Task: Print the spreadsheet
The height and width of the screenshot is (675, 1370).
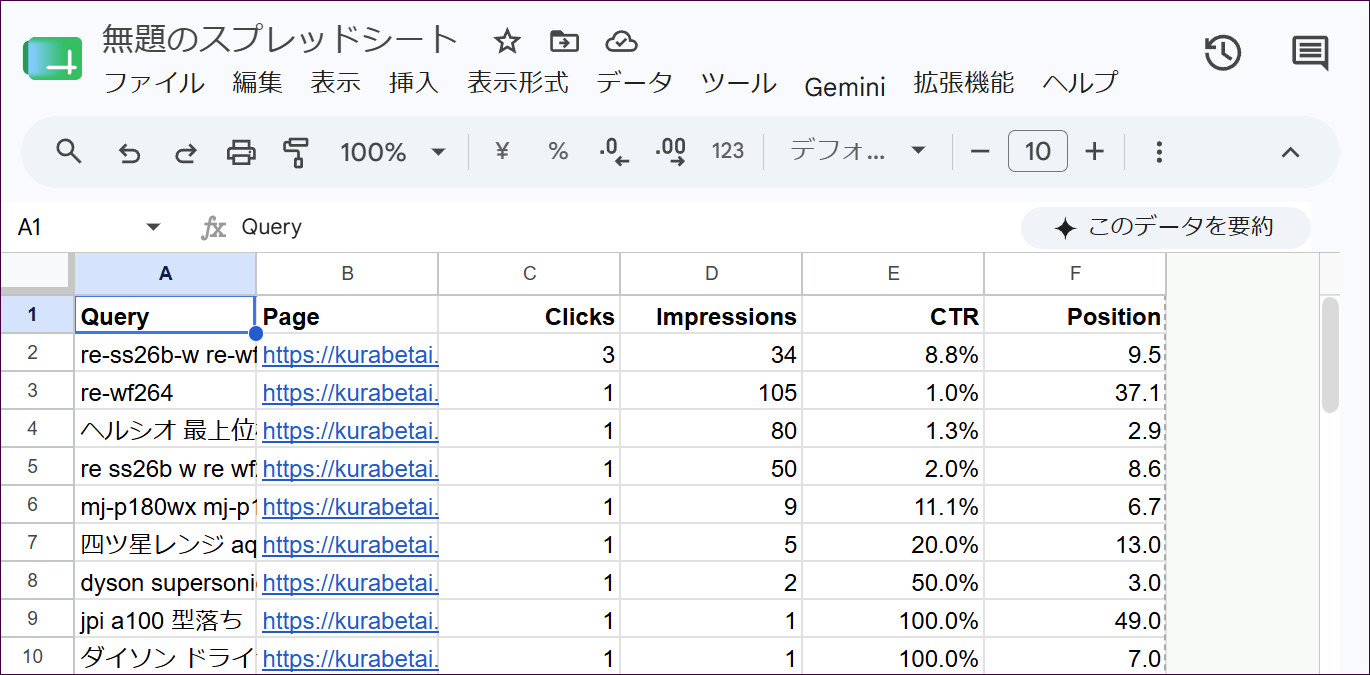Action: pos(241,152)
